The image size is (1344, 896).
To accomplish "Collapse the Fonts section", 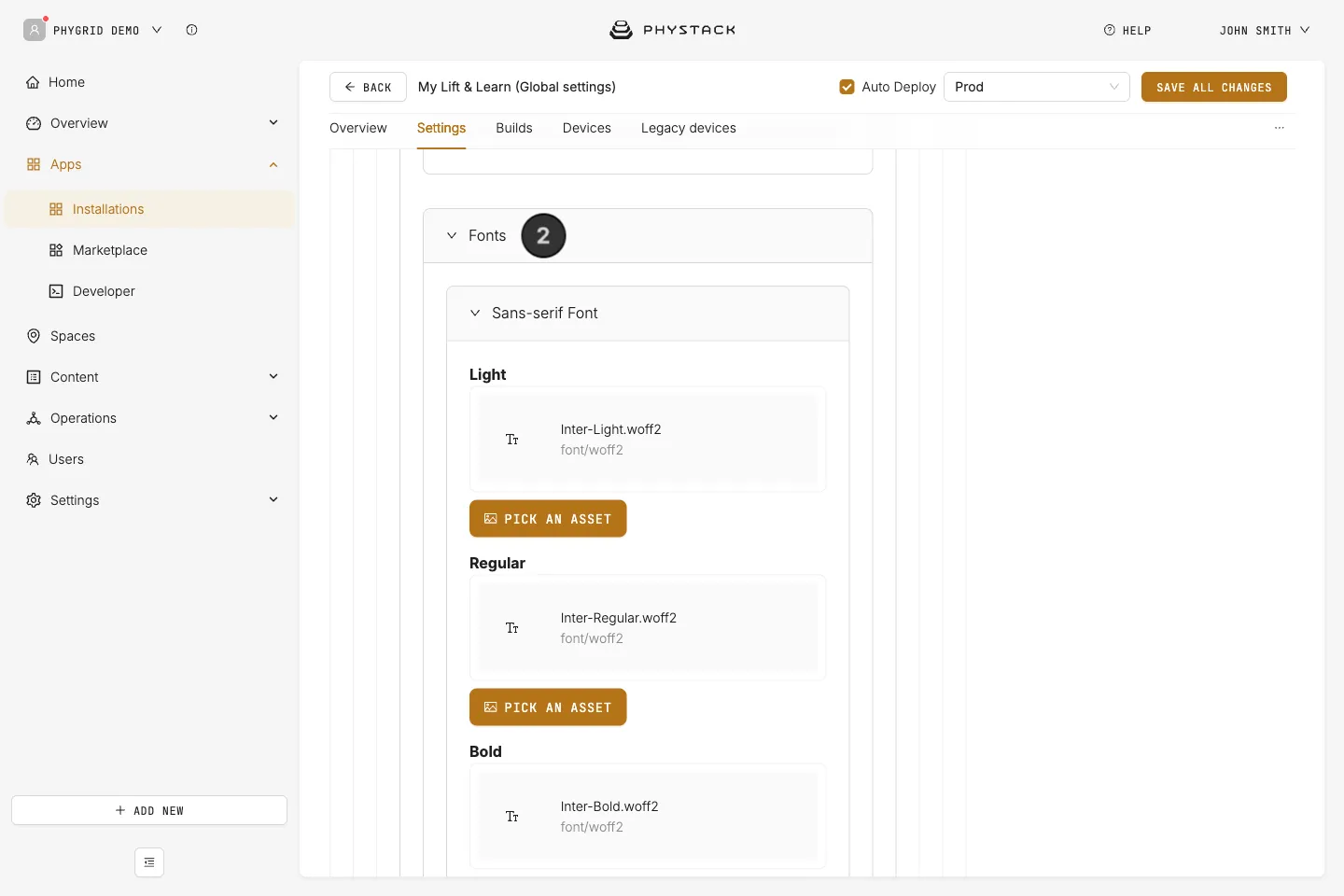I will (x=452, y=236).
